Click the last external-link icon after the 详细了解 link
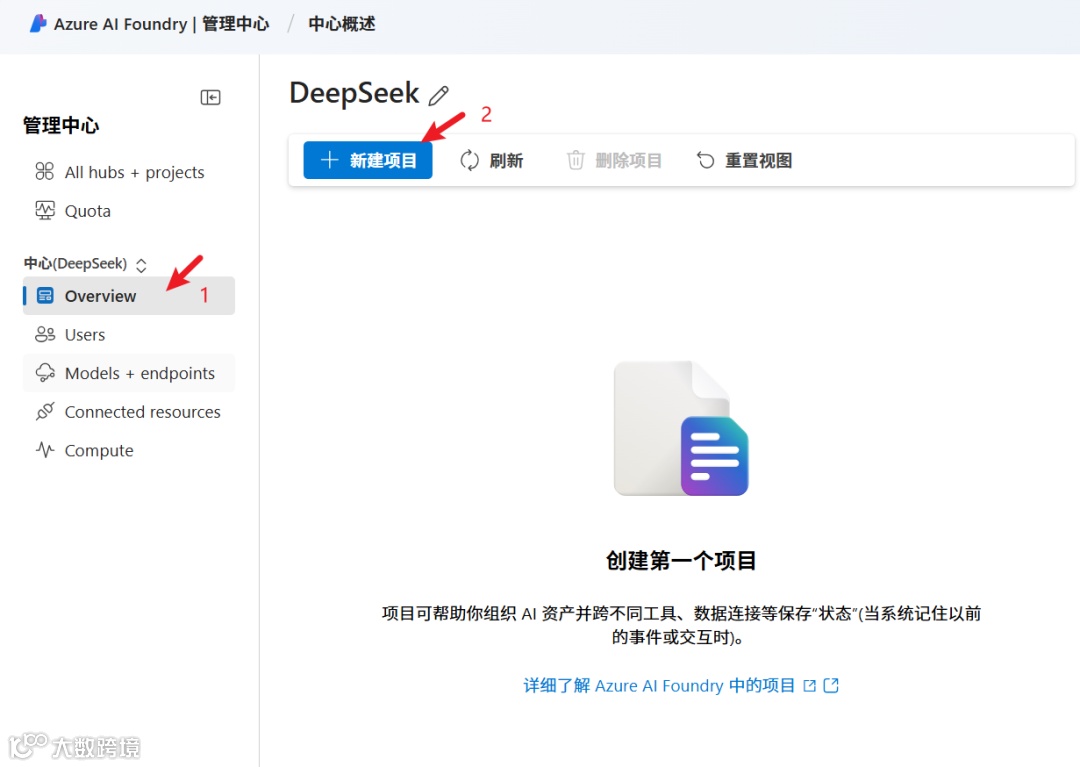The width and height of the screenshot is (1080, 767). (x=831, y=685)
